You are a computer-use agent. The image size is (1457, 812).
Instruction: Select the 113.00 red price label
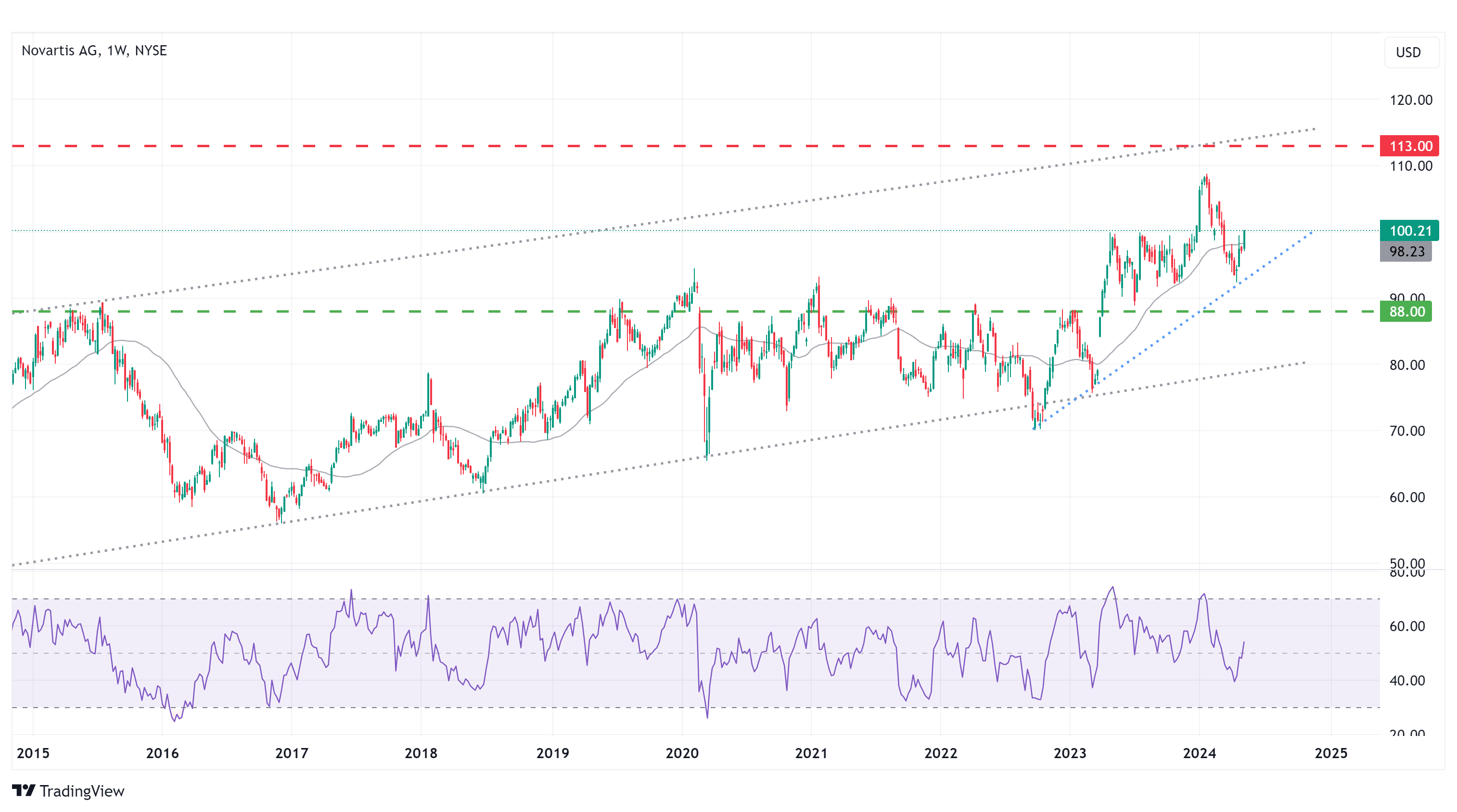point(1409,146)
